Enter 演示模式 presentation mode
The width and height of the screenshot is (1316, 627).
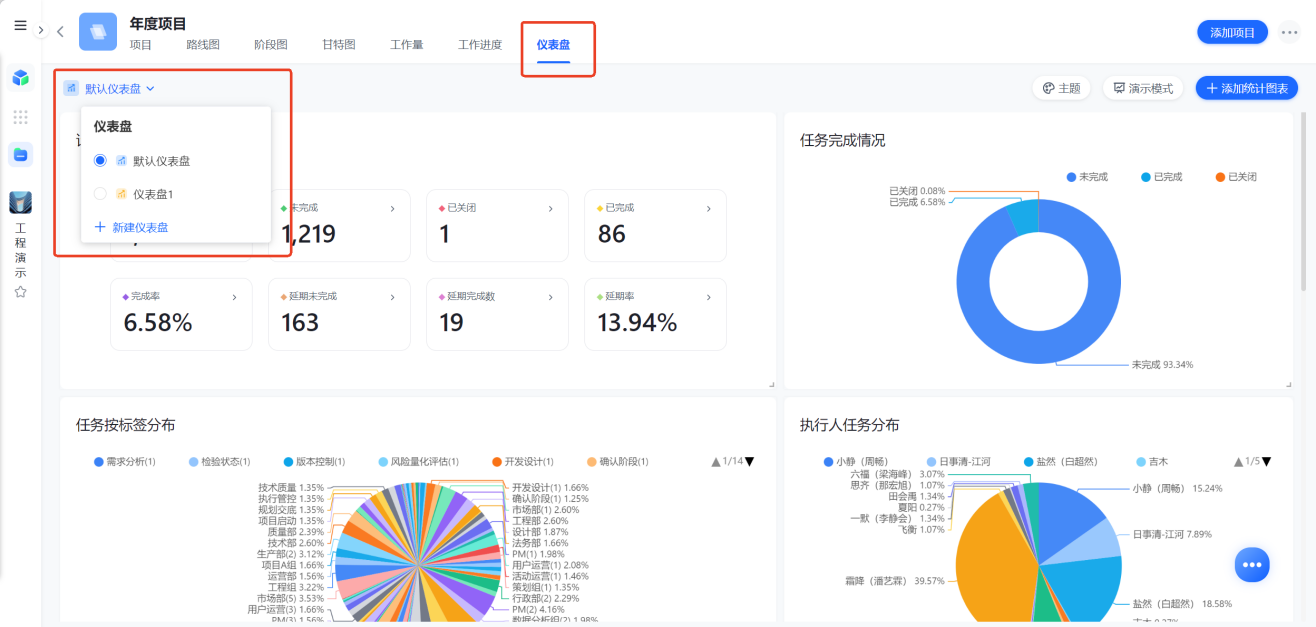pos(1143,88)
